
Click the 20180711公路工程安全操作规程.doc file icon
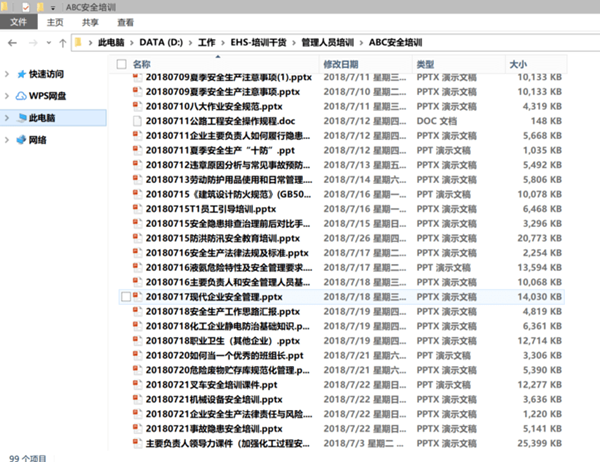(138, 121)
